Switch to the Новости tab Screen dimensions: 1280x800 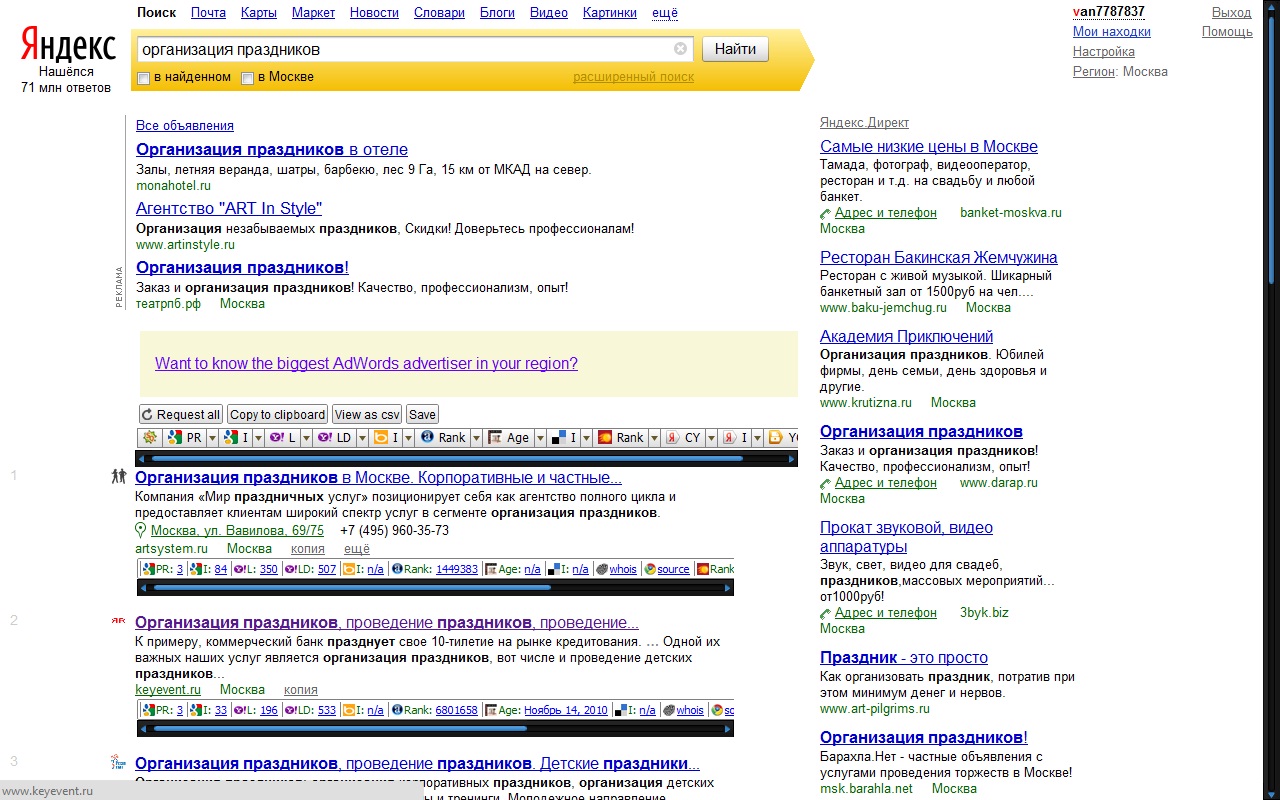coord(374,13)
